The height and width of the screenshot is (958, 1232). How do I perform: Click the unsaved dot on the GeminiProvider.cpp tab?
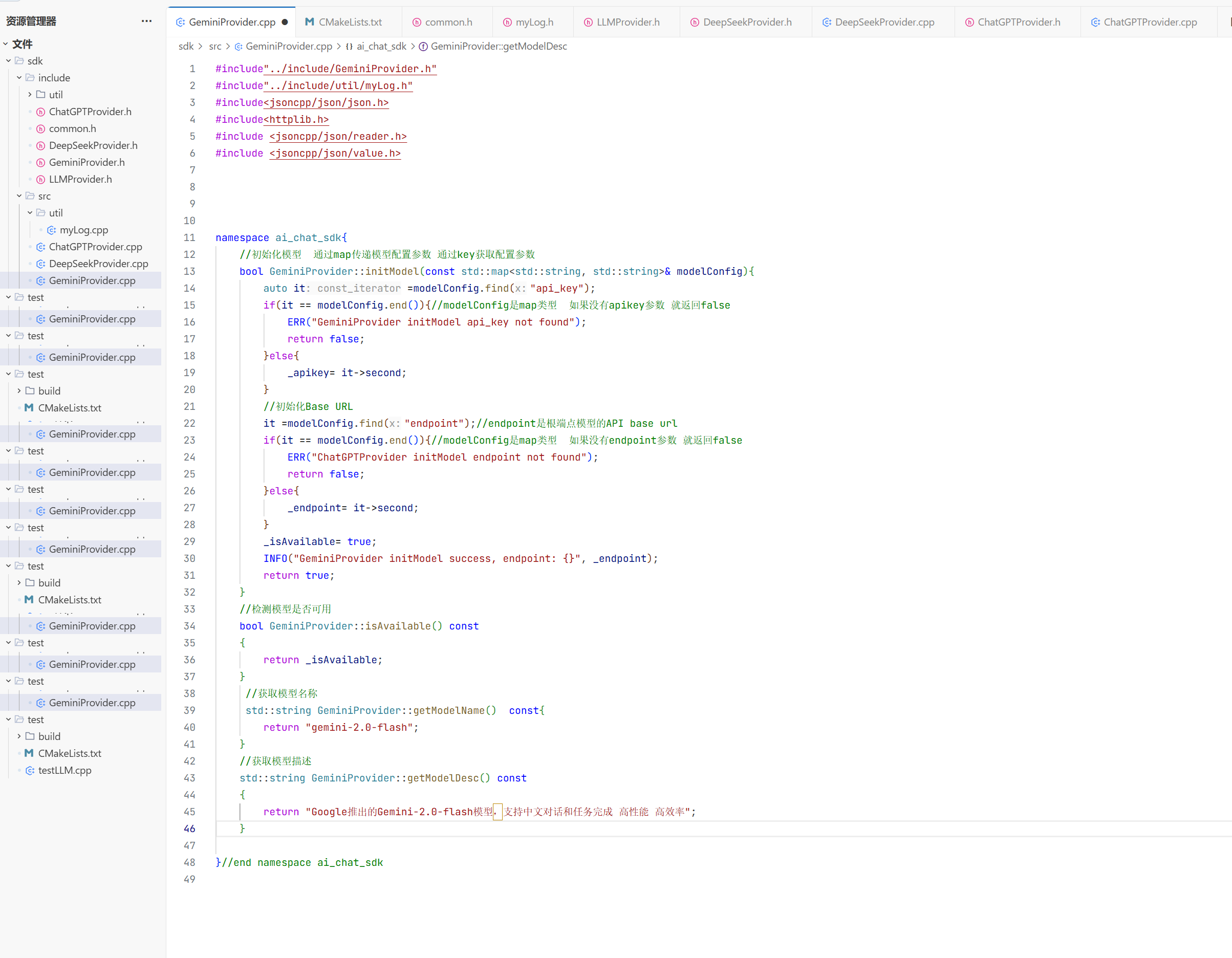(285, 22)
